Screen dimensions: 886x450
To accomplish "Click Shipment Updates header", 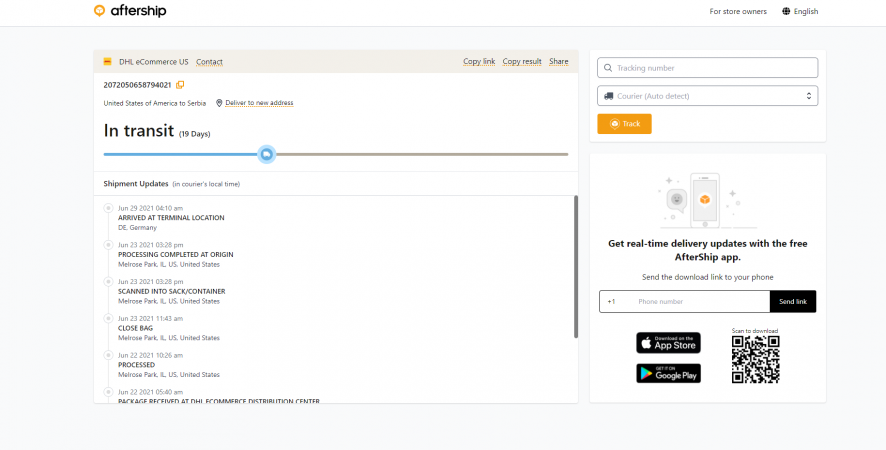I will [136, 184].
